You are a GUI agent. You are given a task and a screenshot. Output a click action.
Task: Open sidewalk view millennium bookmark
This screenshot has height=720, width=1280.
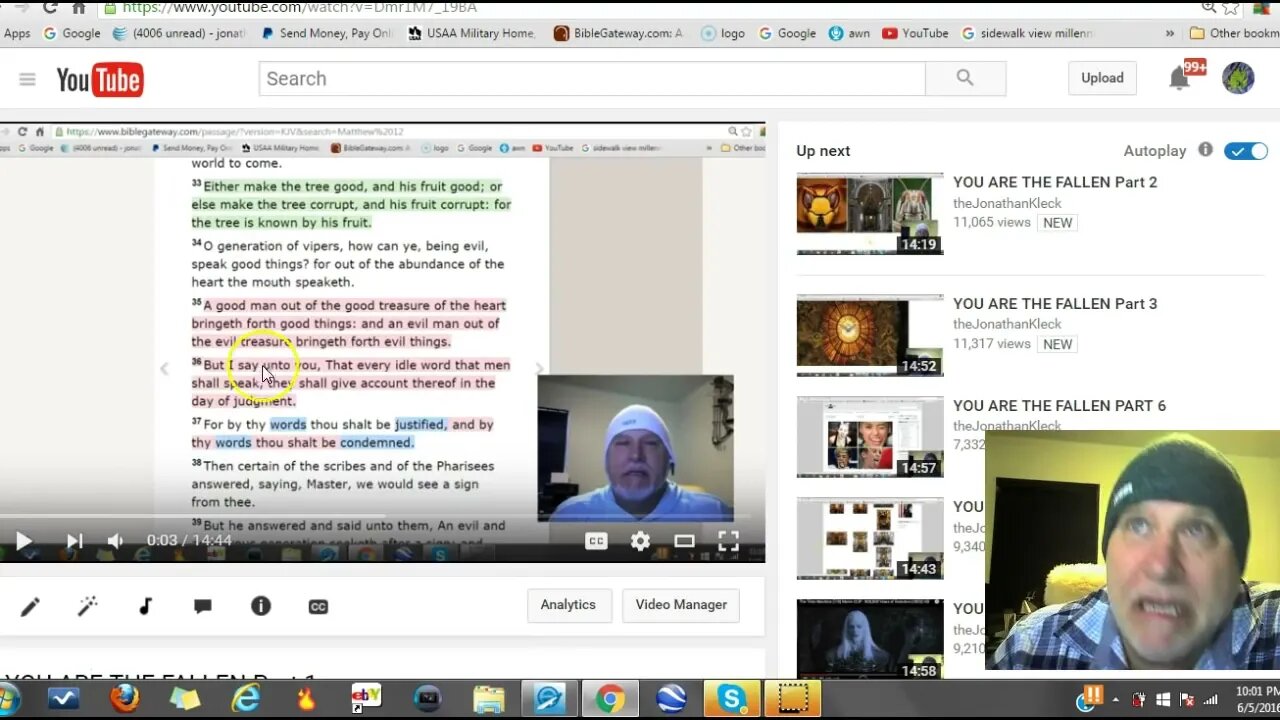[x=1028, y=33]
